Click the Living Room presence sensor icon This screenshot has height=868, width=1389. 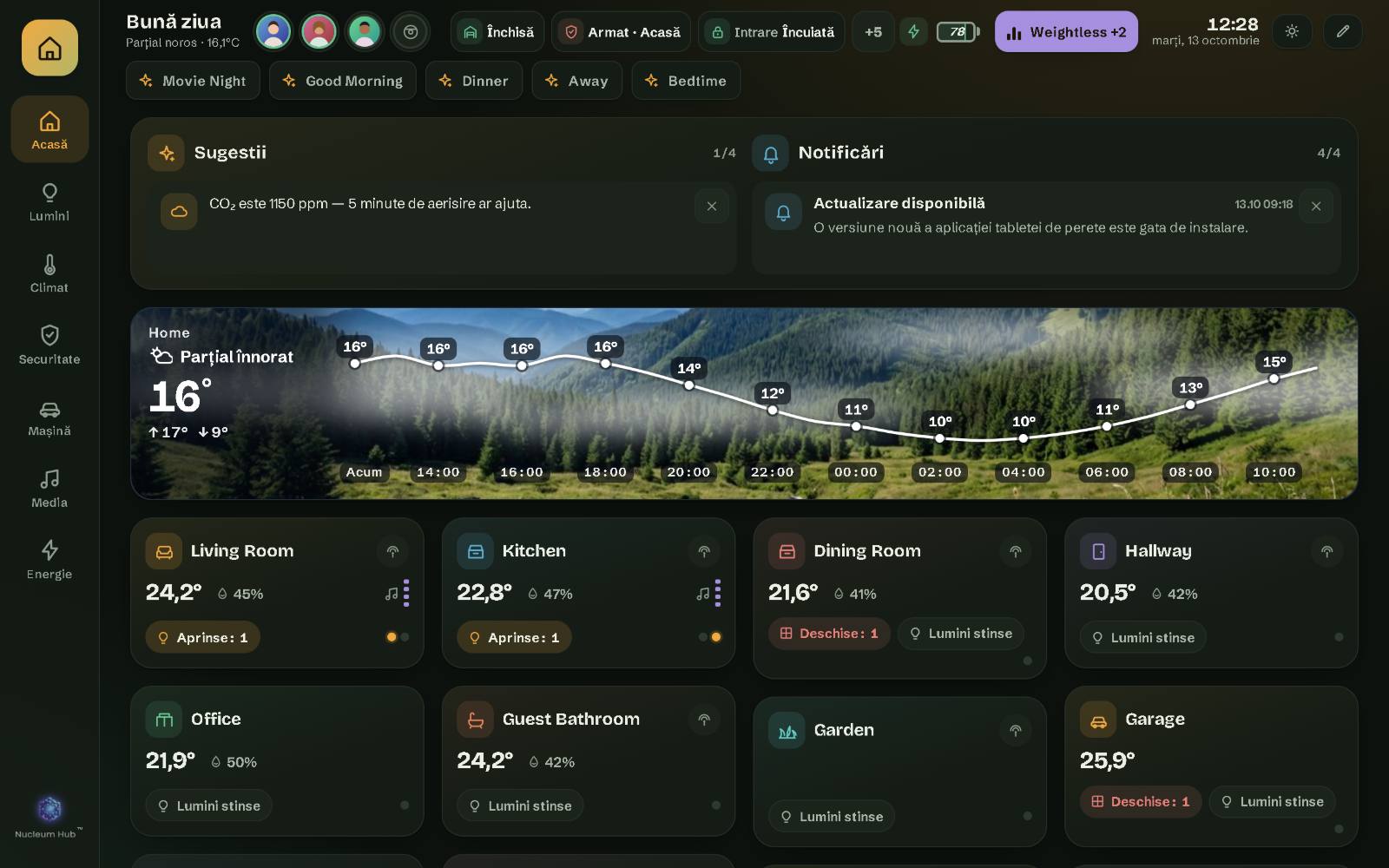[392, 551]
